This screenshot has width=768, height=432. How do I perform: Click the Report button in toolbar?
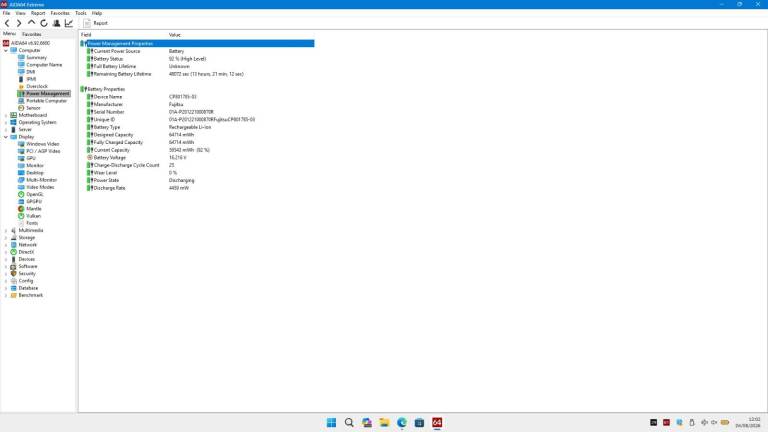click(96, 23)
